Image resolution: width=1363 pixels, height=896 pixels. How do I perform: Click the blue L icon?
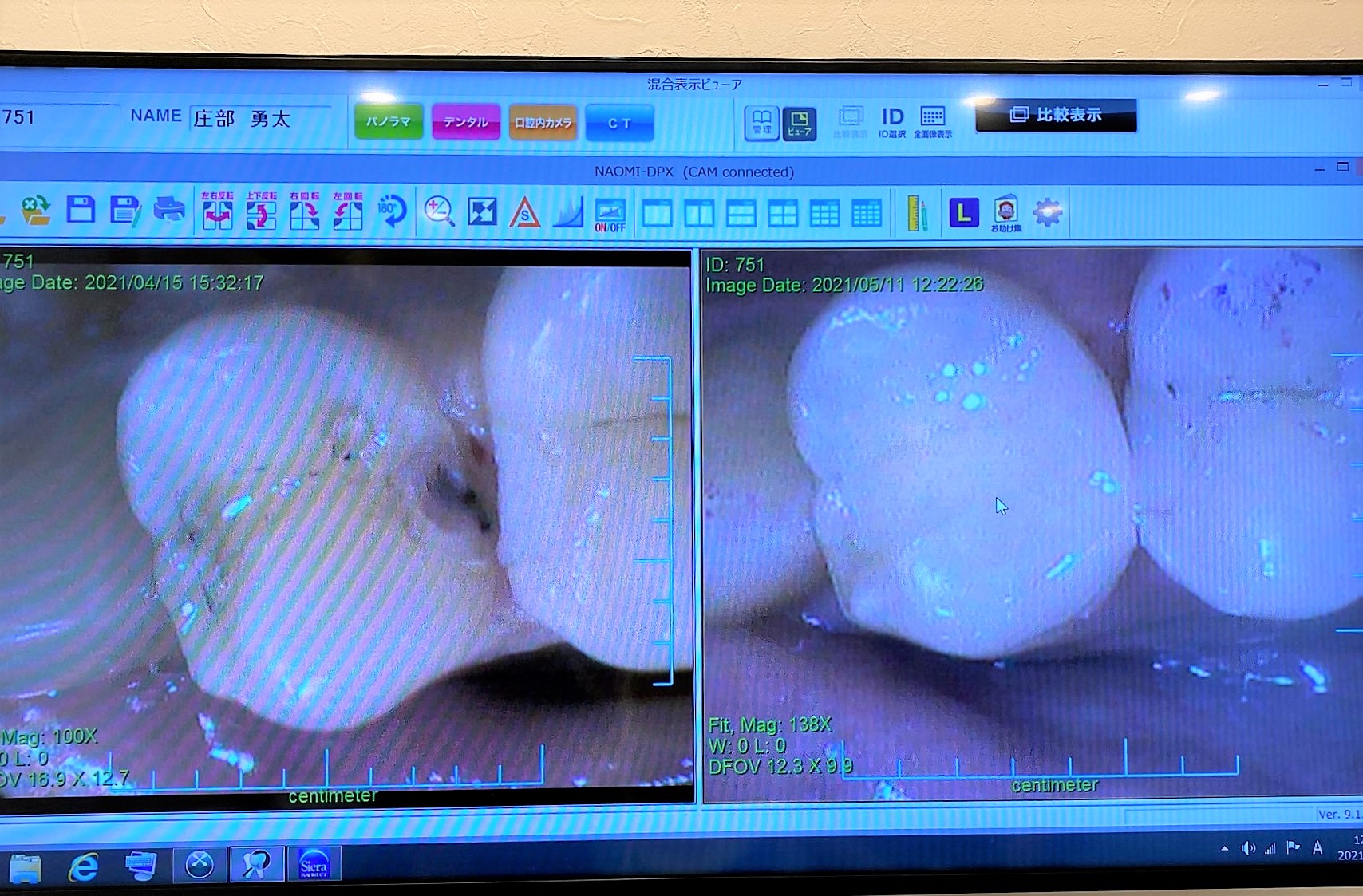tap(964, 212)
